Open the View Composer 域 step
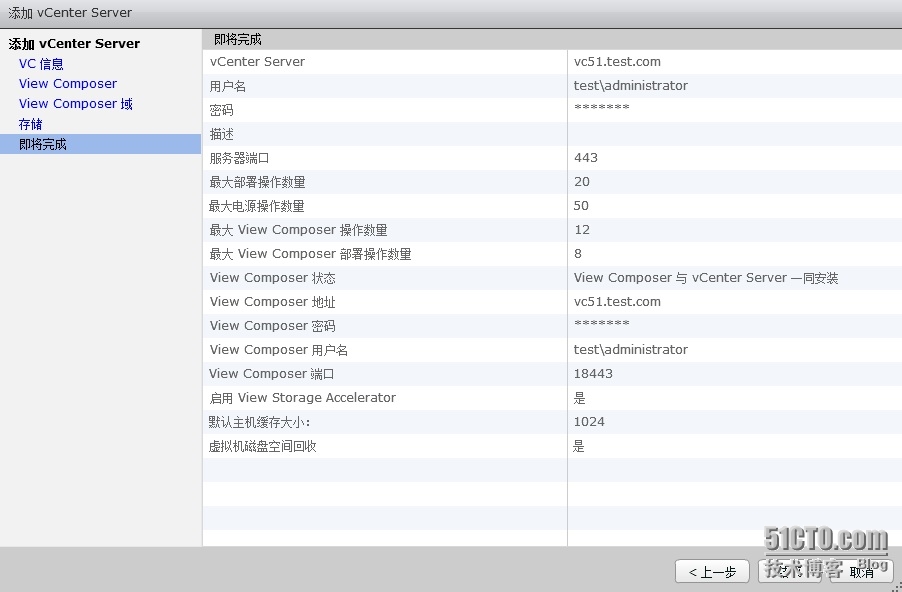 click(75, 104)
